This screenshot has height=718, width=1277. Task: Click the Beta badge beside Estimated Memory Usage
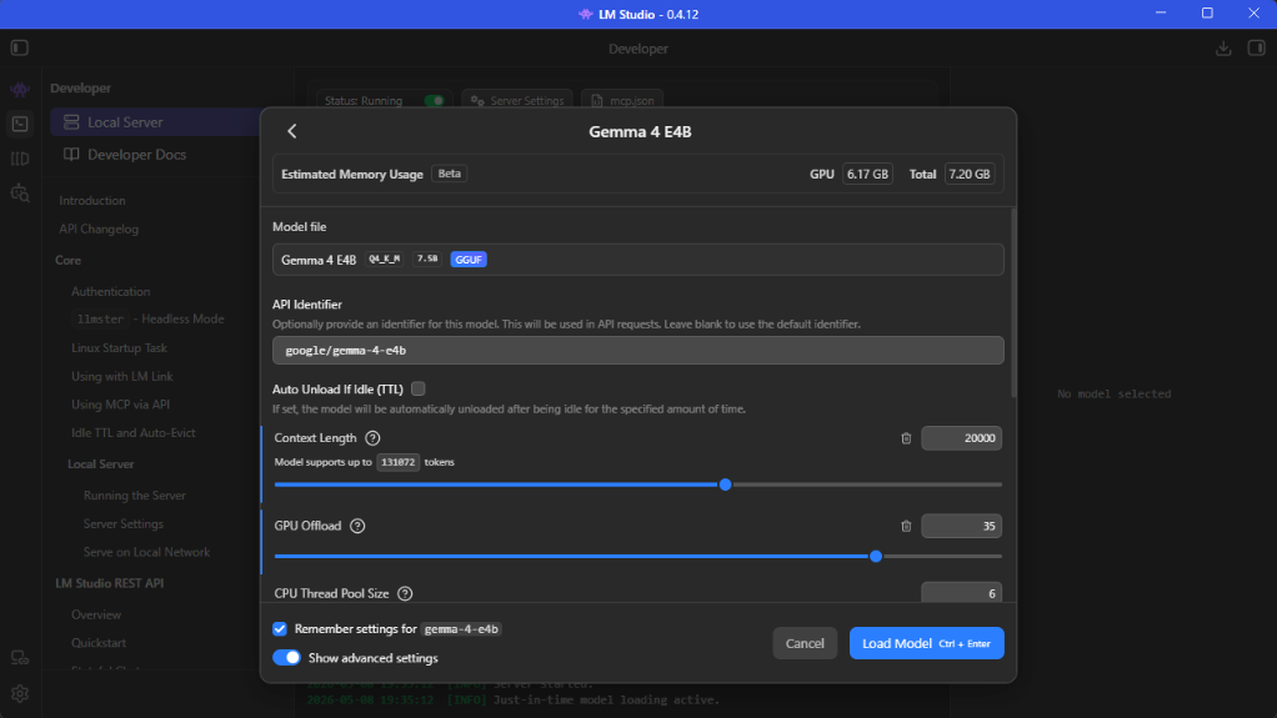click(450, 174)
